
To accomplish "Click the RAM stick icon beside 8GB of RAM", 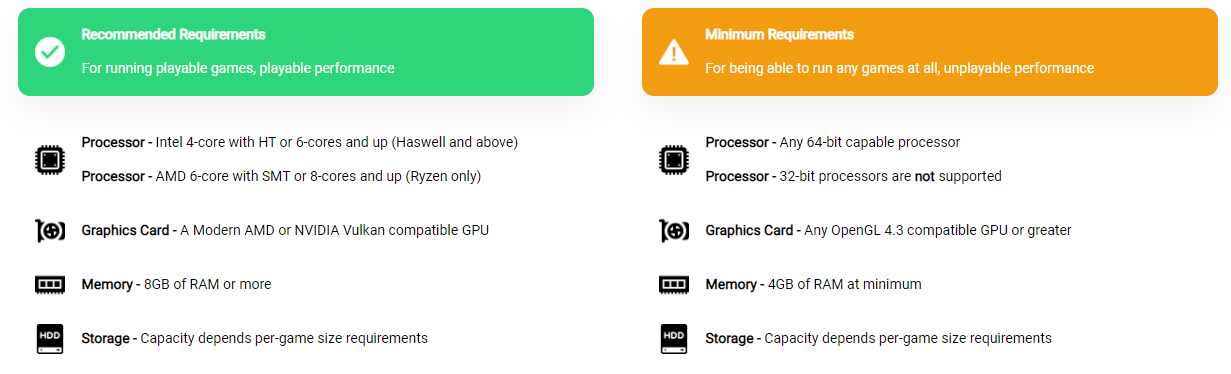I will coord(50,285).
